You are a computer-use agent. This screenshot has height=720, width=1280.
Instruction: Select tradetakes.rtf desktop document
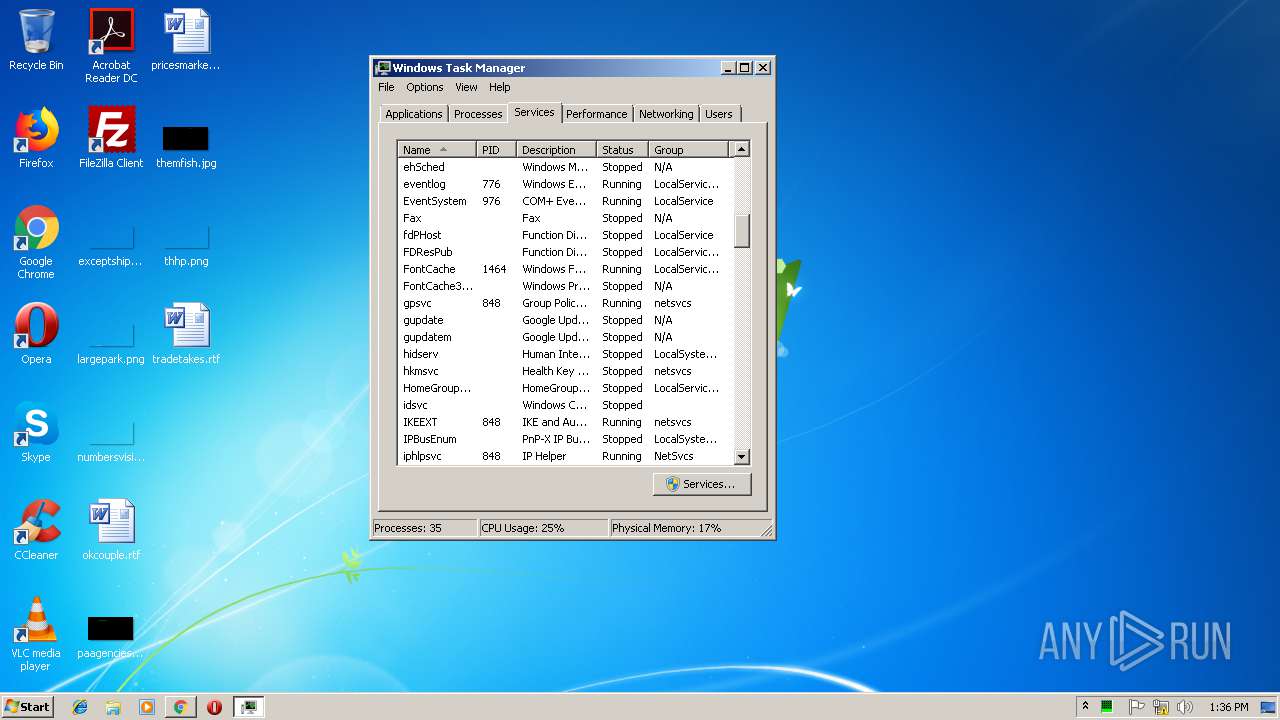click(x=186, y=334)
